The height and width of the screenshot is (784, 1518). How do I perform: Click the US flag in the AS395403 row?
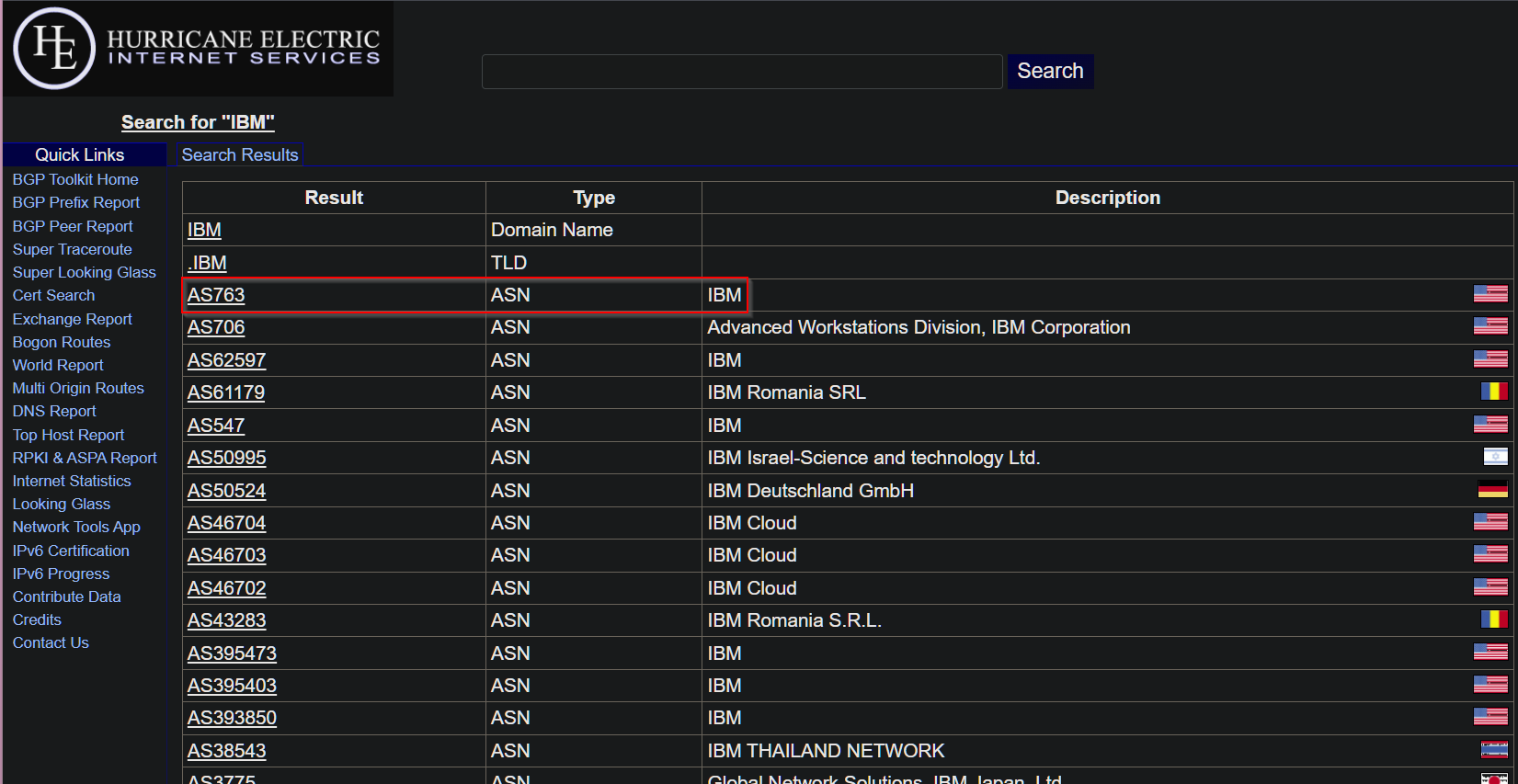coord(1490,685)
